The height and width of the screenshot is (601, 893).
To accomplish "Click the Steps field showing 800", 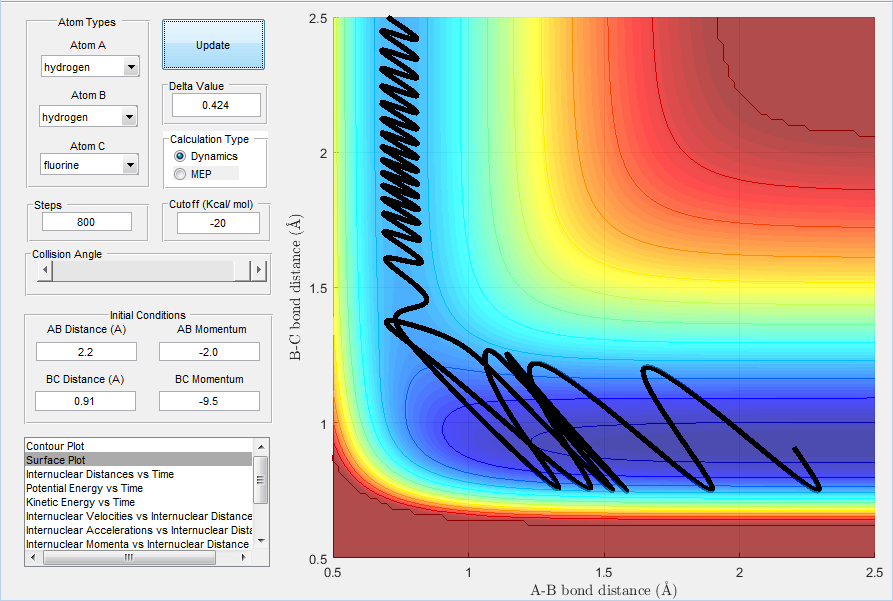I will 87,222.
